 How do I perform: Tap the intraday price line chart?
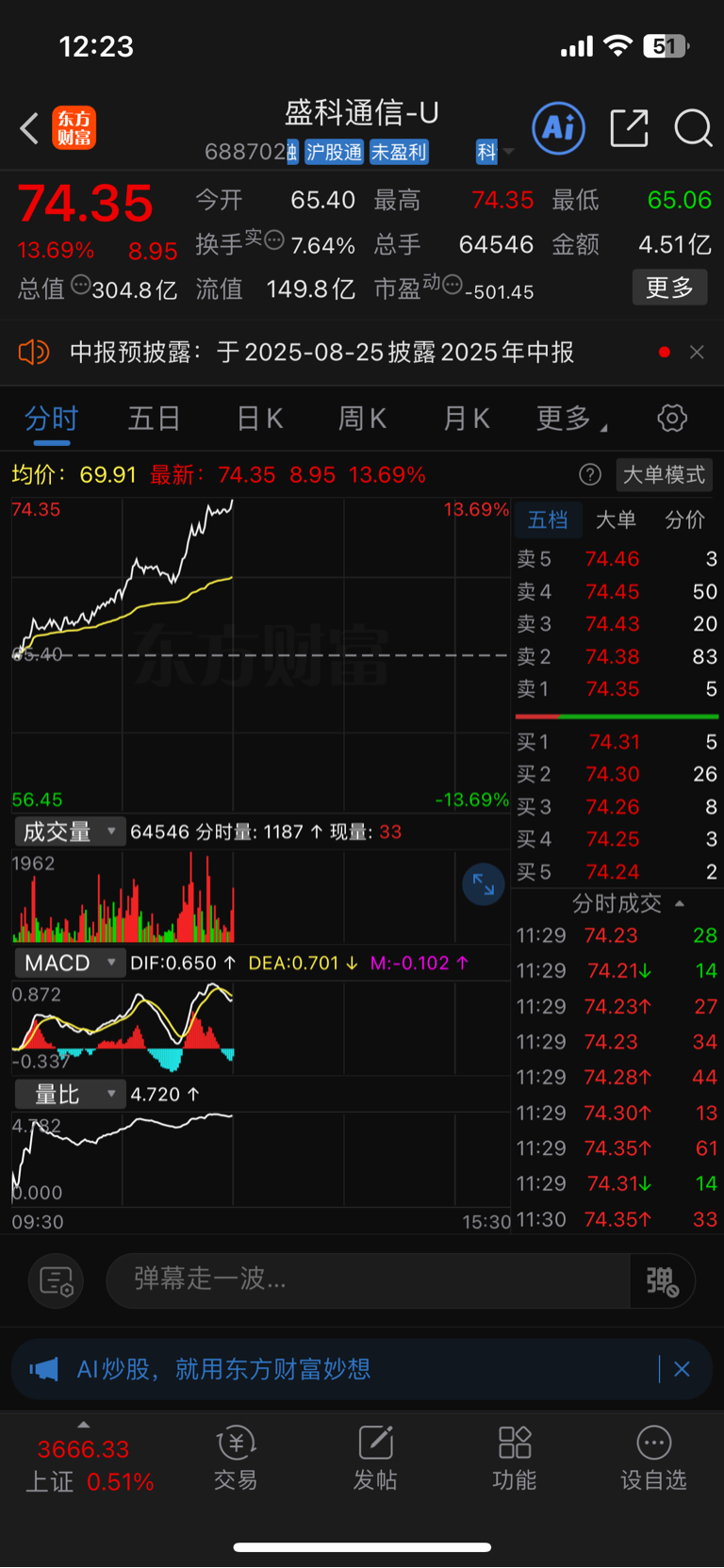pos(260,654)
